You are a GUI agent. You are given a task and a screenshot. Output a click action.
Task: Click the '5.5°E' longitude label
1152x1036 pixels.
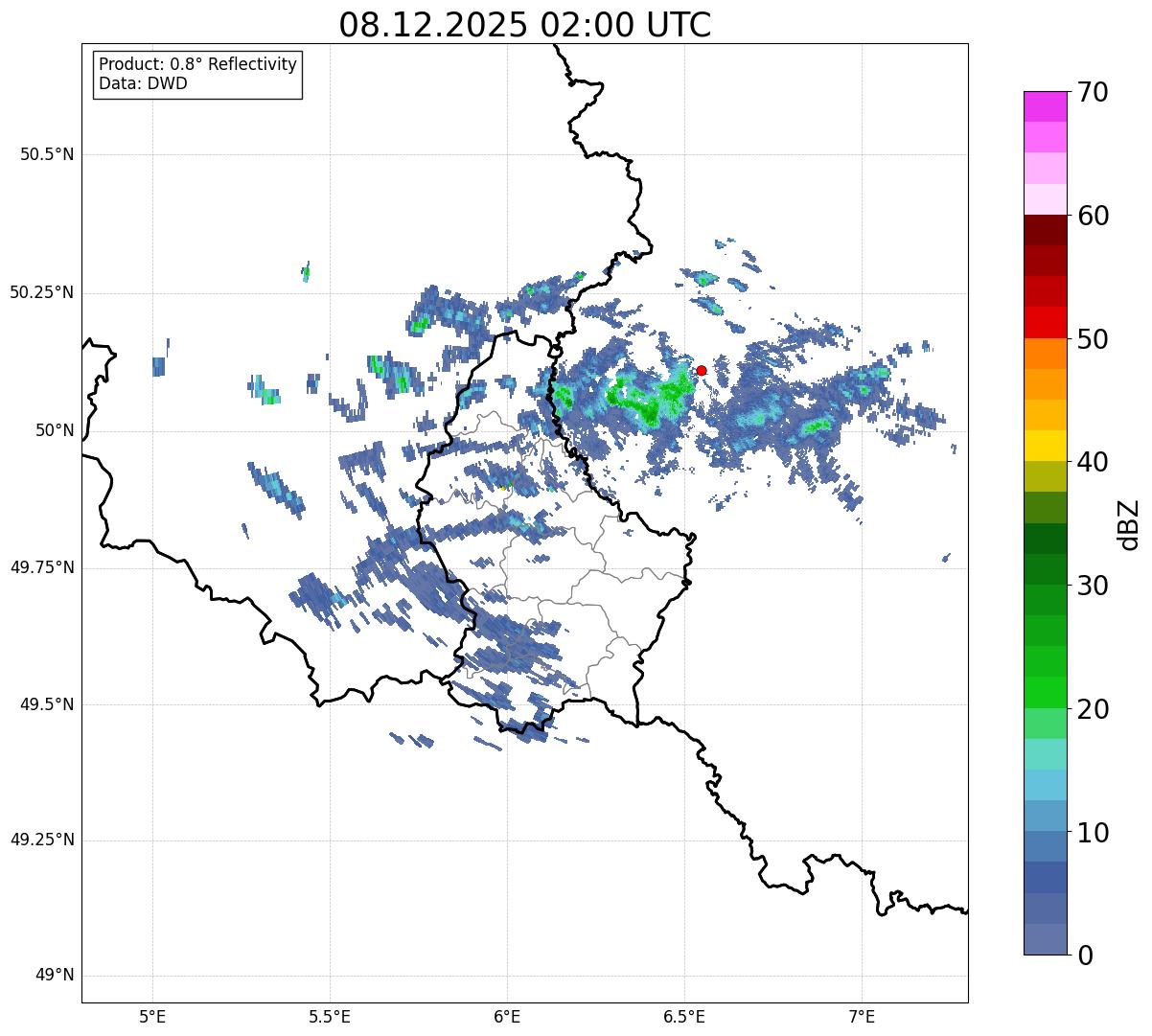(x=330, y=1018)
